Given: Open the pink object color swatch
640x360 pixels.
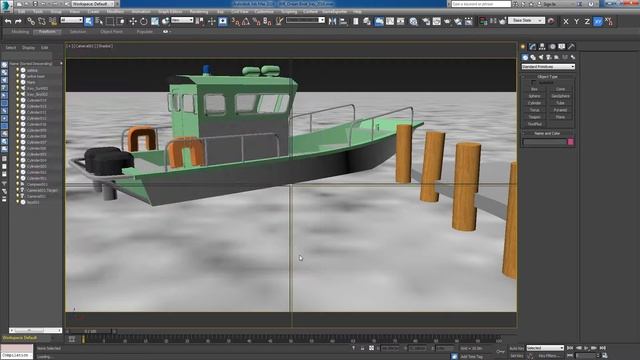Looking at the screenshot, I should [x=571, y=142].
